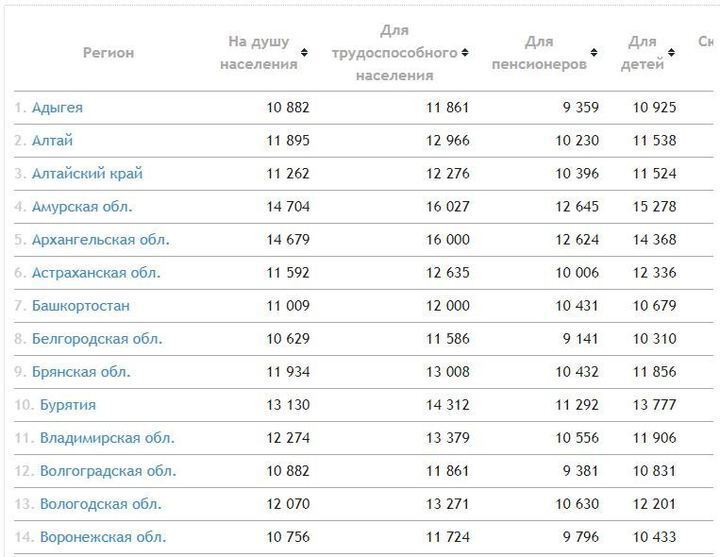Select Владимирская обл. in the list
The width and height of the screenshot is (720, 557).
(x=107, y=437)
